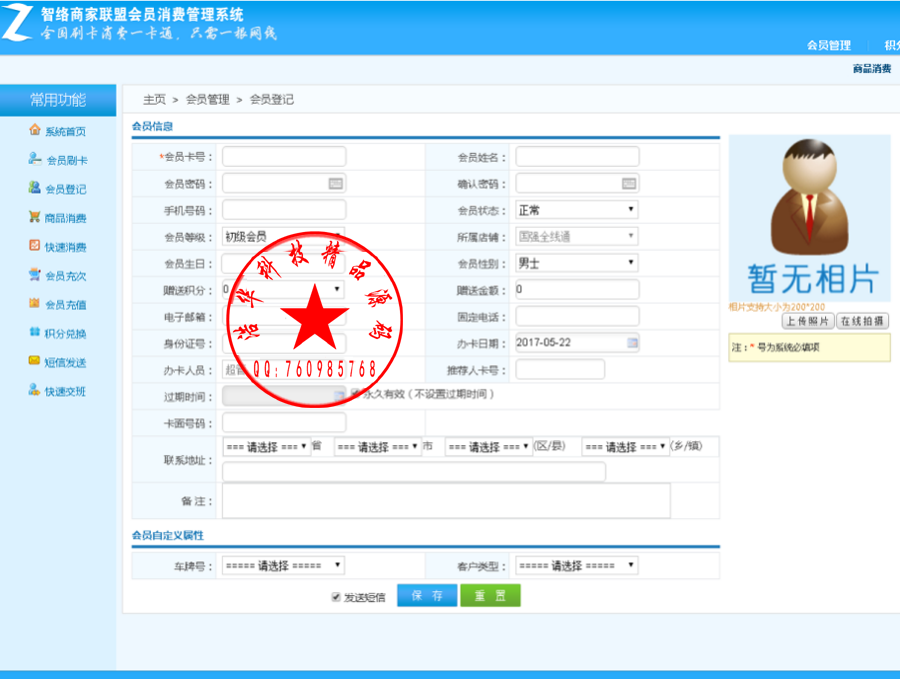Screen dimensions: 900x679
Task: Toggle the 发送短信 checkbox
Action: [x=336, y=597]
